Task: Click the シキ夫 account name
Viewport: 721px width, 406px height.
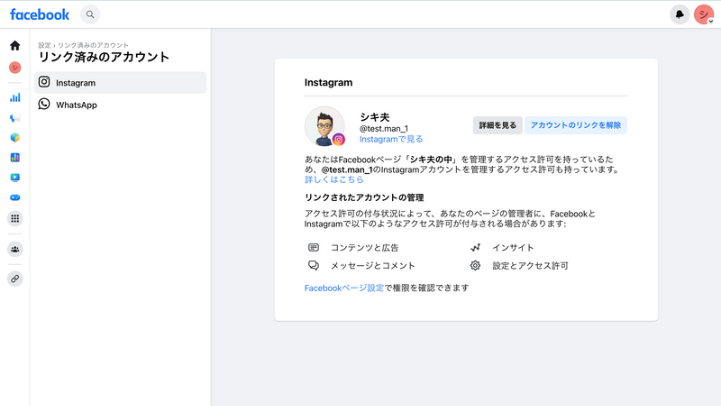Action: pos(374,117)
